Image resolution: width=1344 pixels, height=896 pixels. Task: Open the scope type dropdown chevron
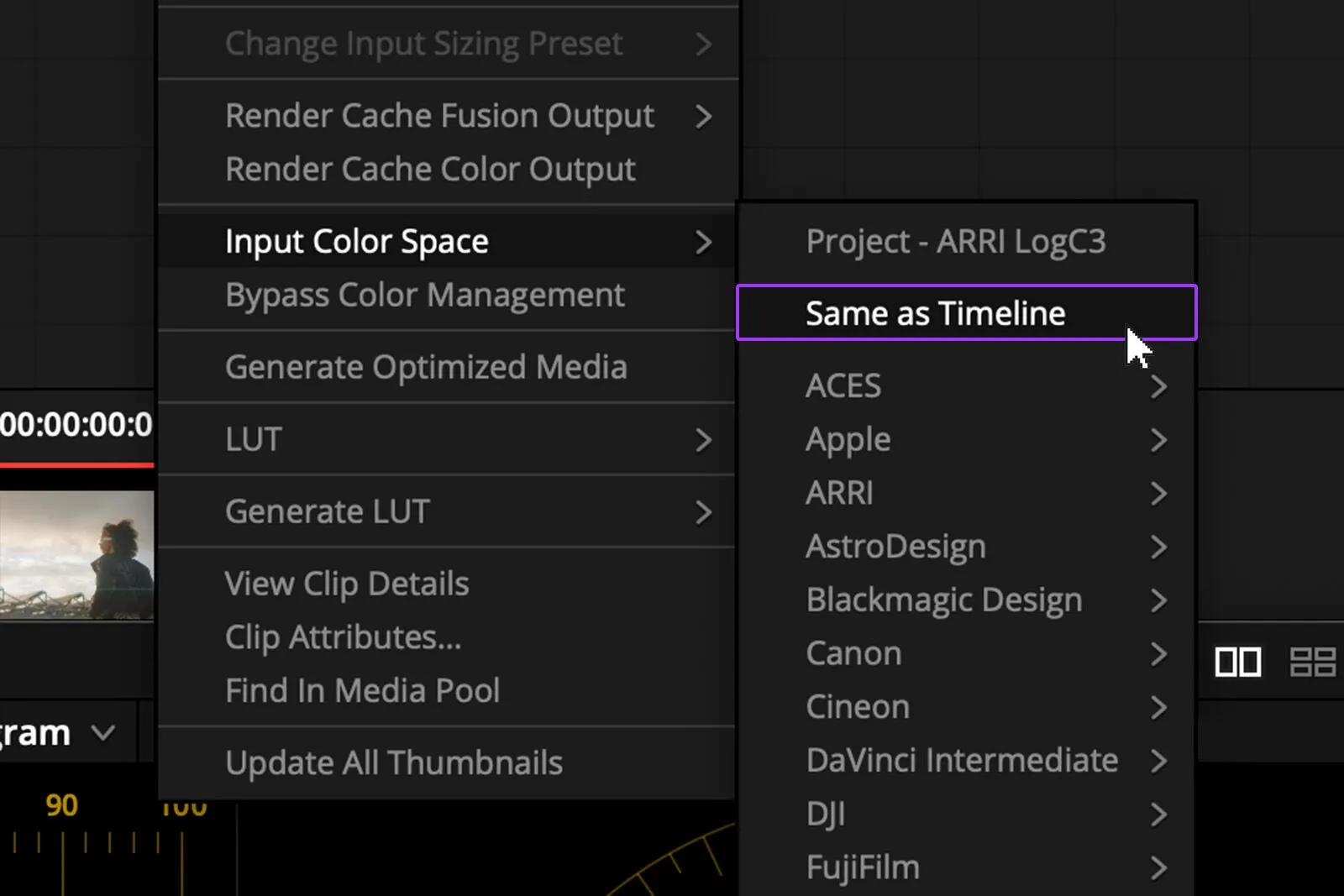click(x=103, y=733)
